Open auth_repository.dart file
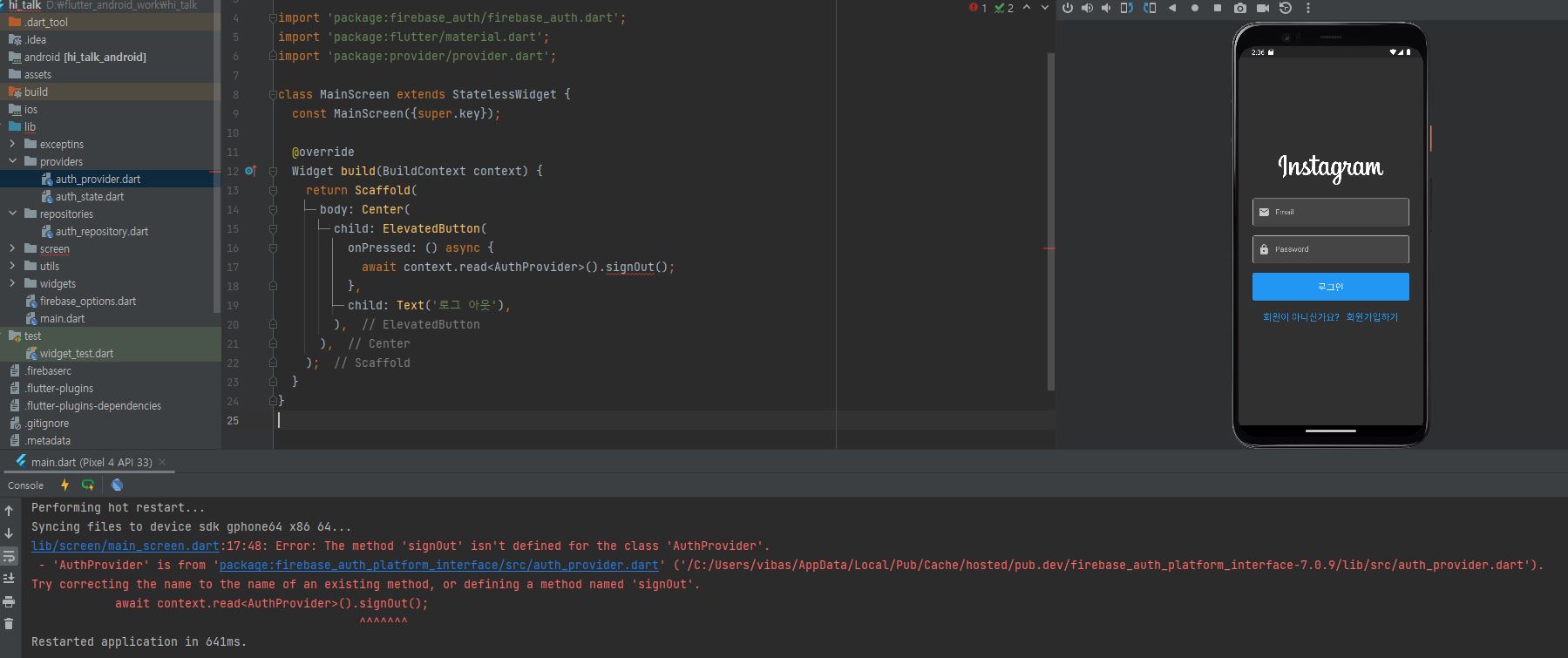This screenshot has width=1568, height=658. tap(102, 231)
